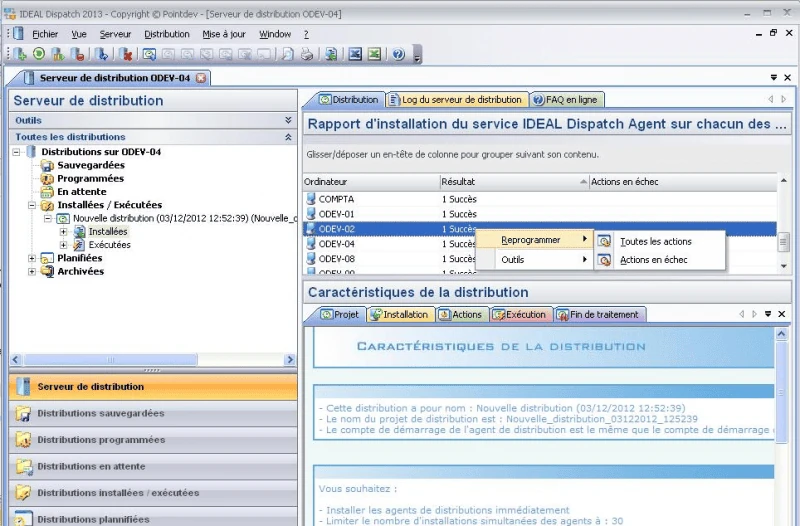800x526 pixels.
Task: Collapse the Toutes les distributions section chevron
Action: (288, 137)
